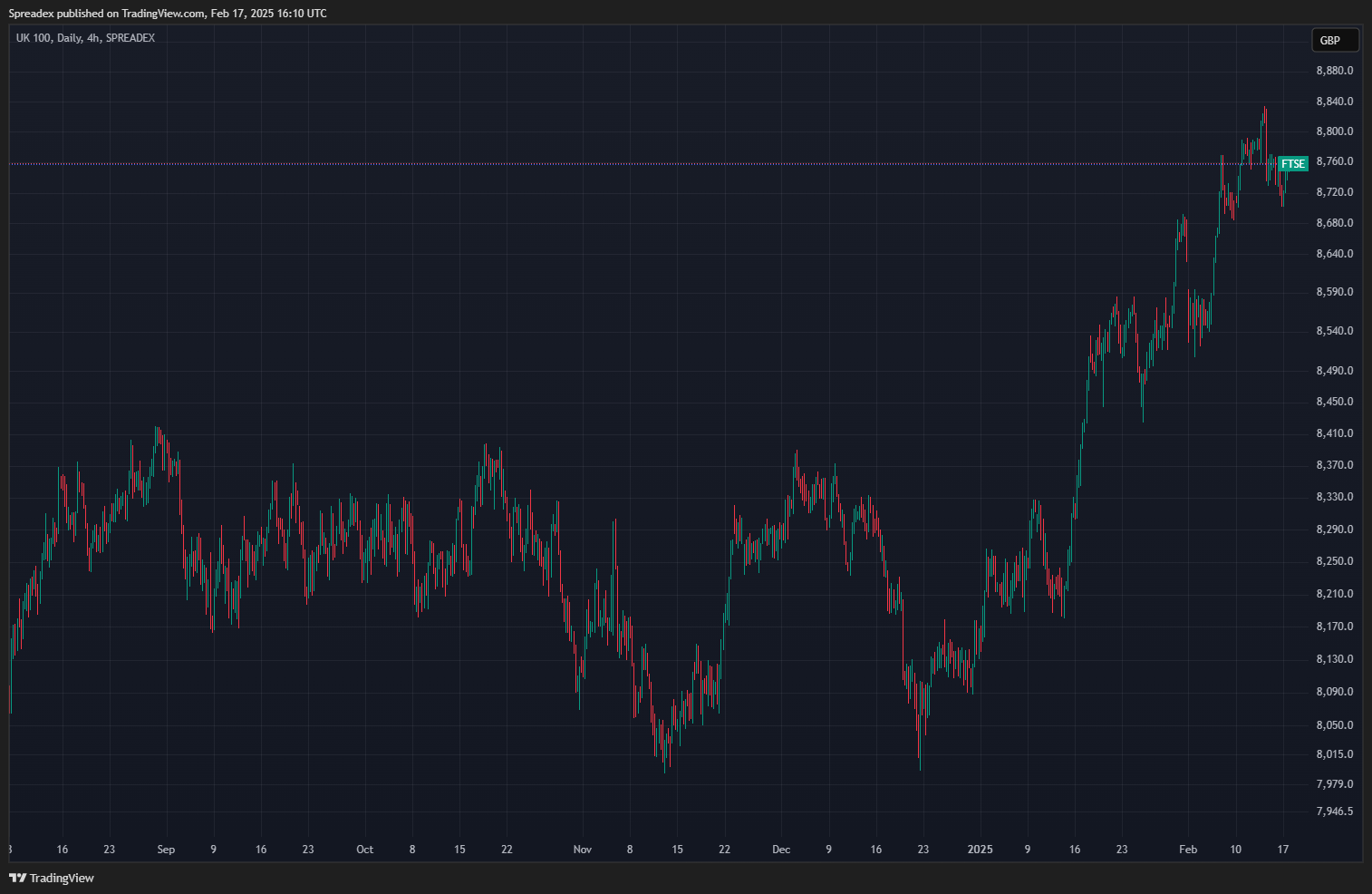Click the 8,540.0 price axis label

[1335, 331]
